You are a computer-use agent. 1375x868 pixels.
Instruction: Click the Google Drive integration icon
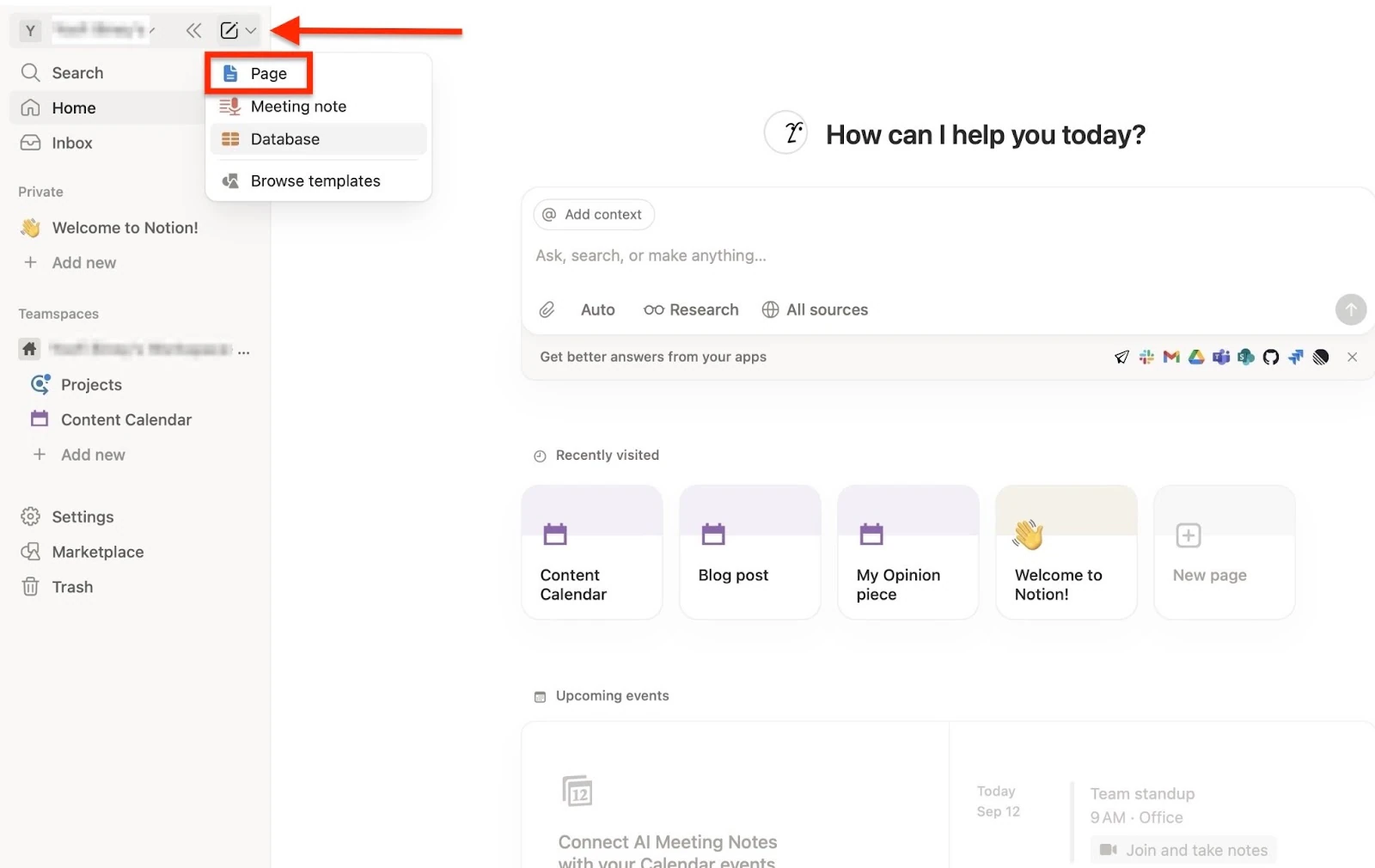(x=1196, y=358)
